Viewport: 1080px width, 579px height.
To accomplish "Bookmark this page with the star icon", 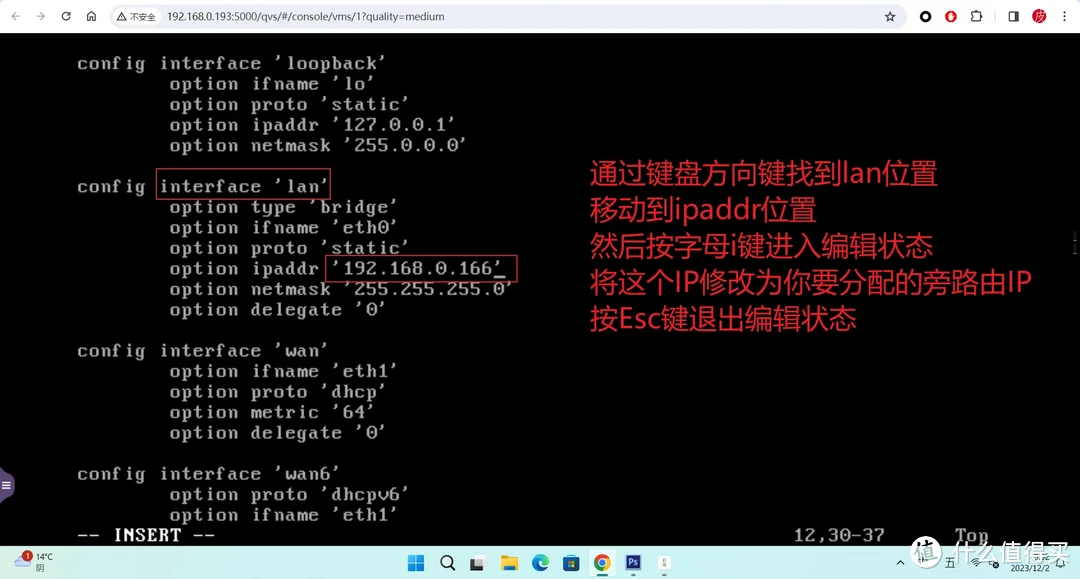I will 890,17.
